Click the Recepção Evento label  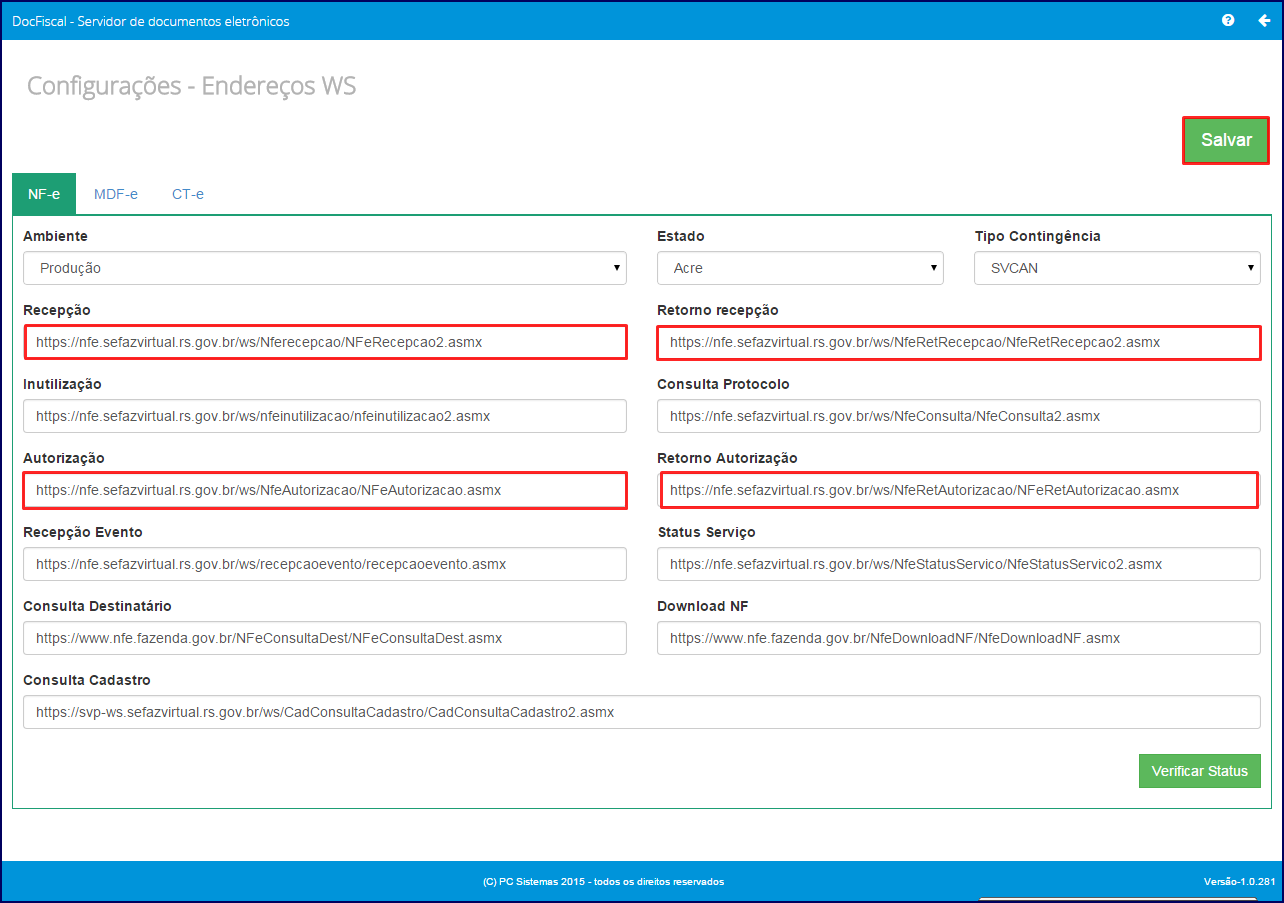point(83,532)
